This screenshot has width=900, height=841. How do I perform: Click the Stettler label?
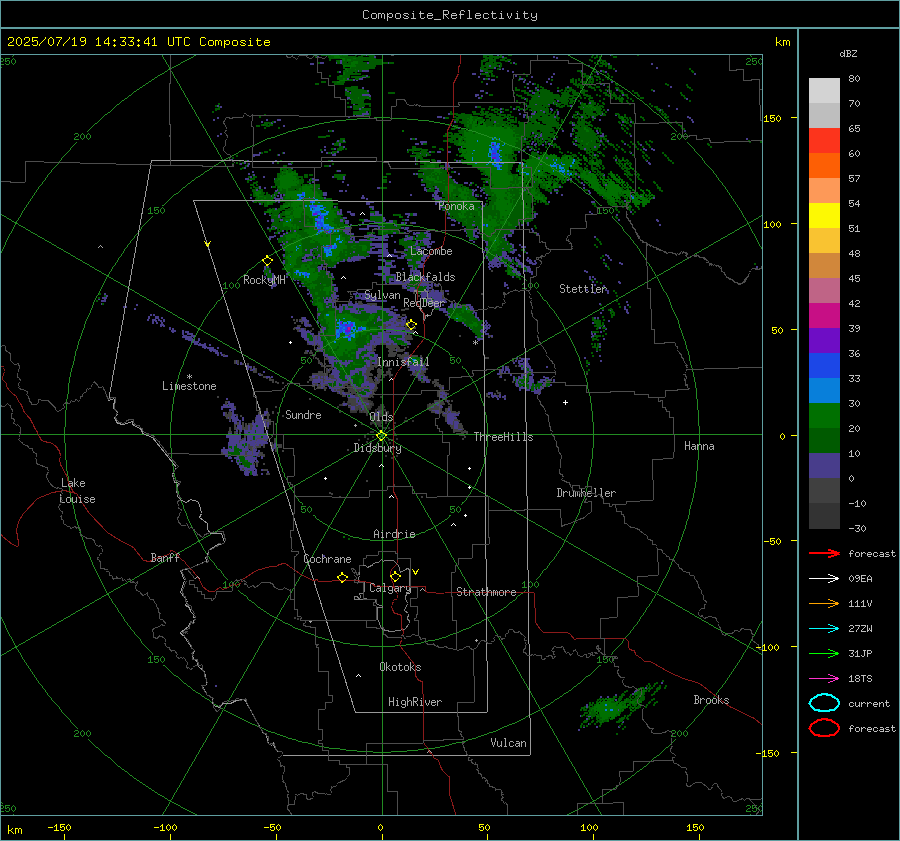click(583, 289)
